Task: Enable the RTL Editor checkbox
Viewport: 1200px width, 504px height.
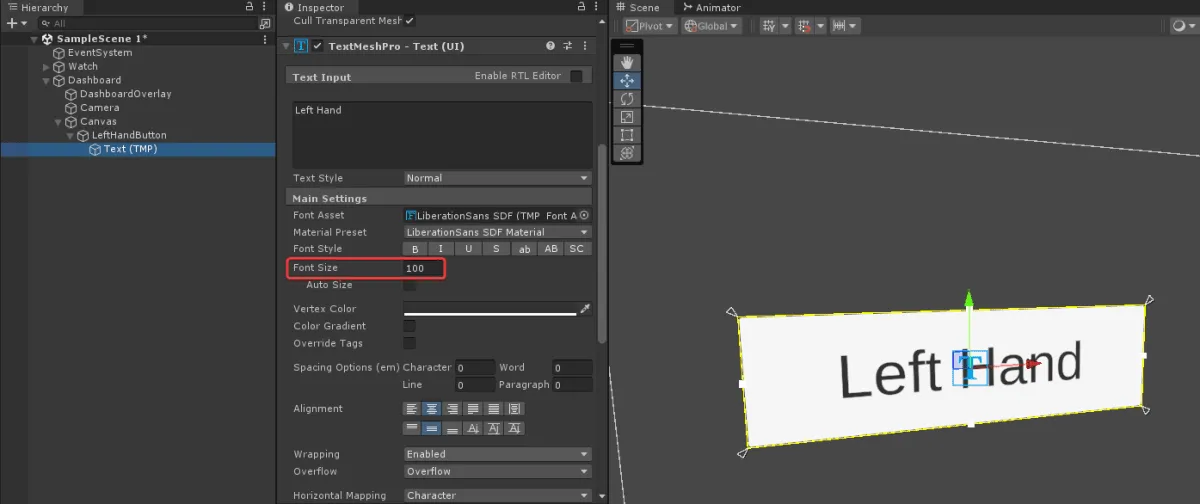Action: [x=576, y=76]
